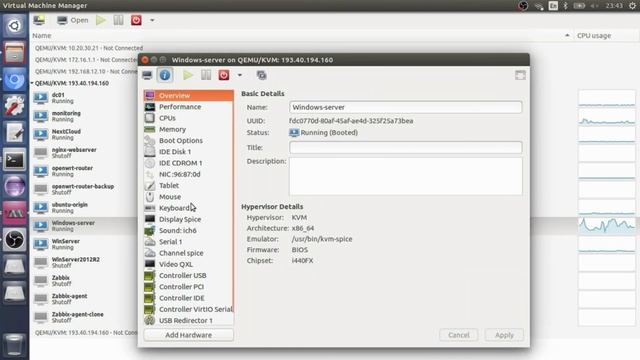Open Ubuntu Dash search icon

(14, 26)
